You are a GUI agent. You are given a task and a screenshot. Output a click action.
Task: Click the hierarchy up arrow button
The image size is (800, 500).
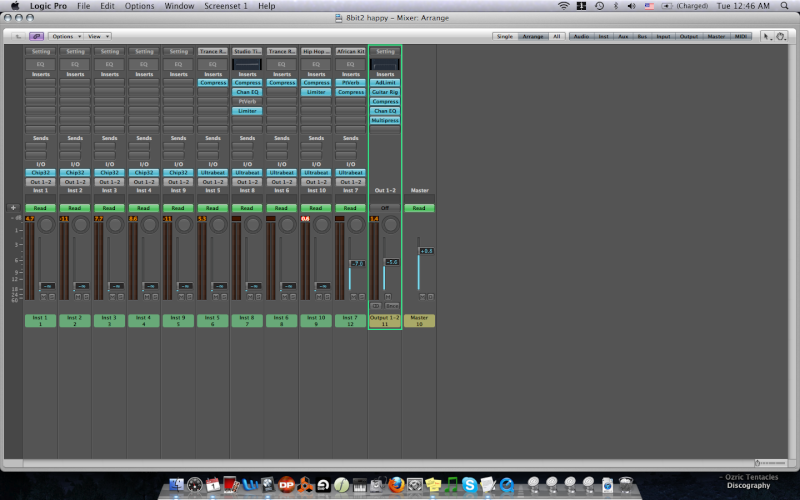(18, 36)
